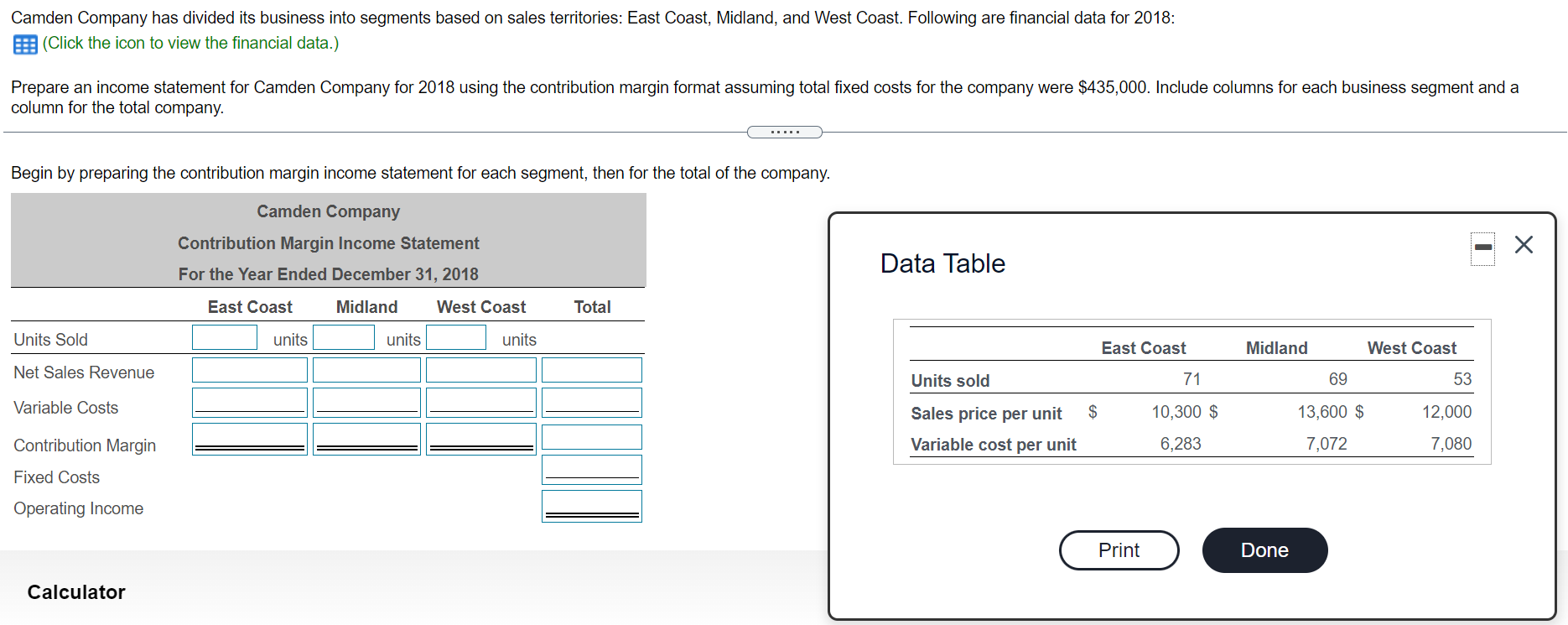Click West Coast sales price 12,000
The height and width of the screenshot is (625, 1568).
1447,412
